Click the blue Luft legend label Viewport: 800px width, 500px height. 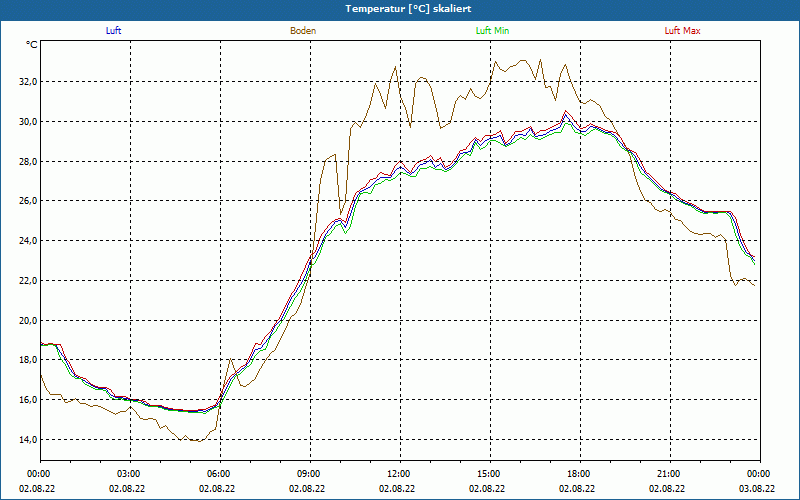point(113,31)
